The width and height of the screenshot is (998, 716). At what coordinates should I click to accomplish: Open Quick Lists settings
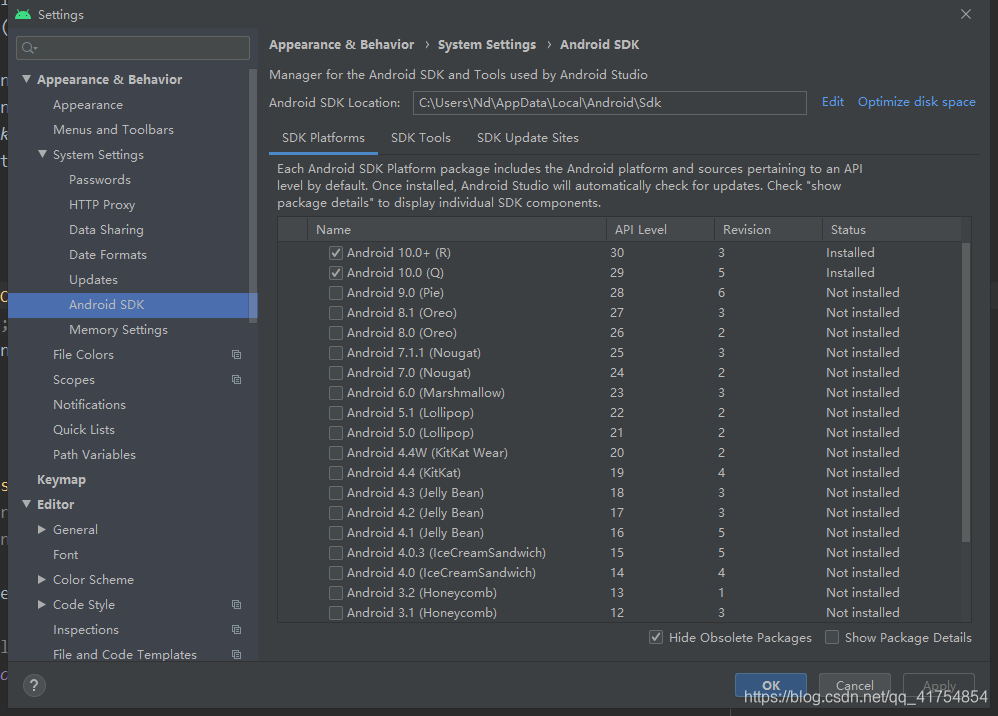[x=84, y=430]
